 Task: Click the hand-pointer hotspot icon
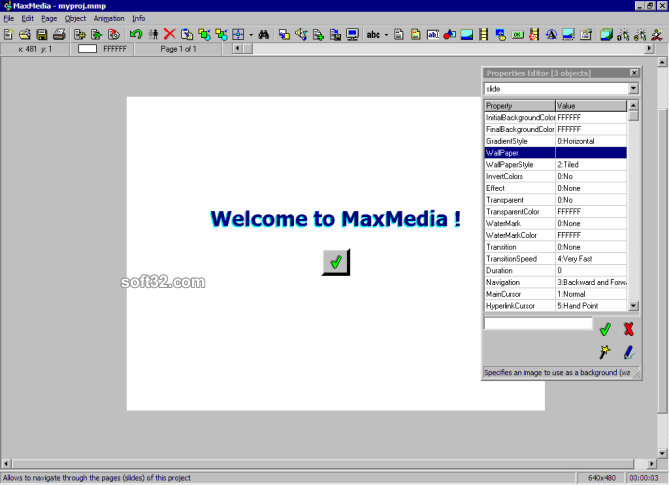tap(500, 35)
